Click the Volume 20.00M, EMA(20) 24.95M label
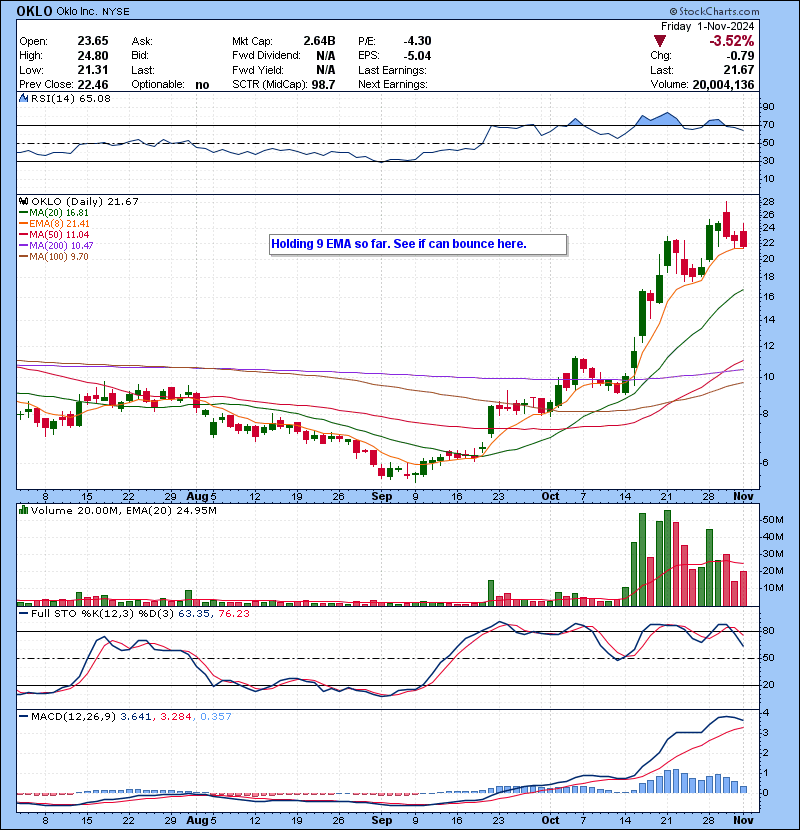The image size is (800, 830). point(123,510)
